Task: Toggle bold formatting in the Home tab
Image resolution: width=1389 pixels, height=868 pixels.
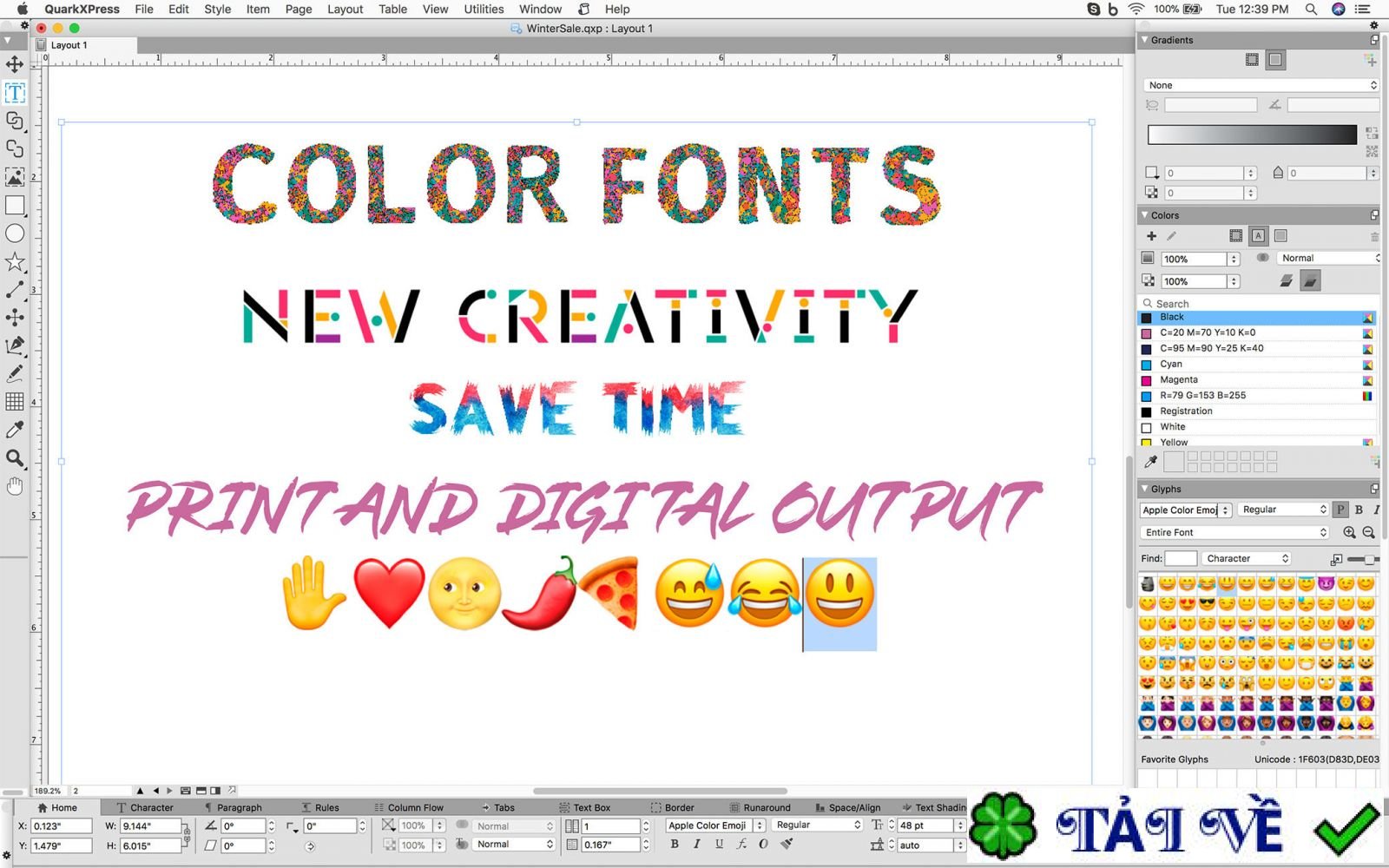Action: click(675, 844)
